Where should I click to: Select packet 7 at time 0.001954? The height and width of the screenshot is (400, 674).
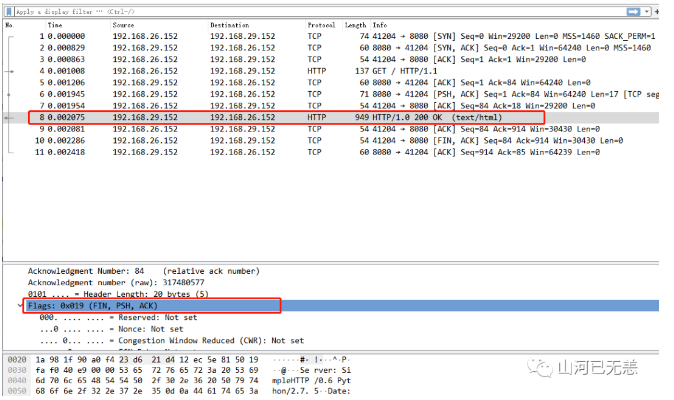(x=331, y=106)
